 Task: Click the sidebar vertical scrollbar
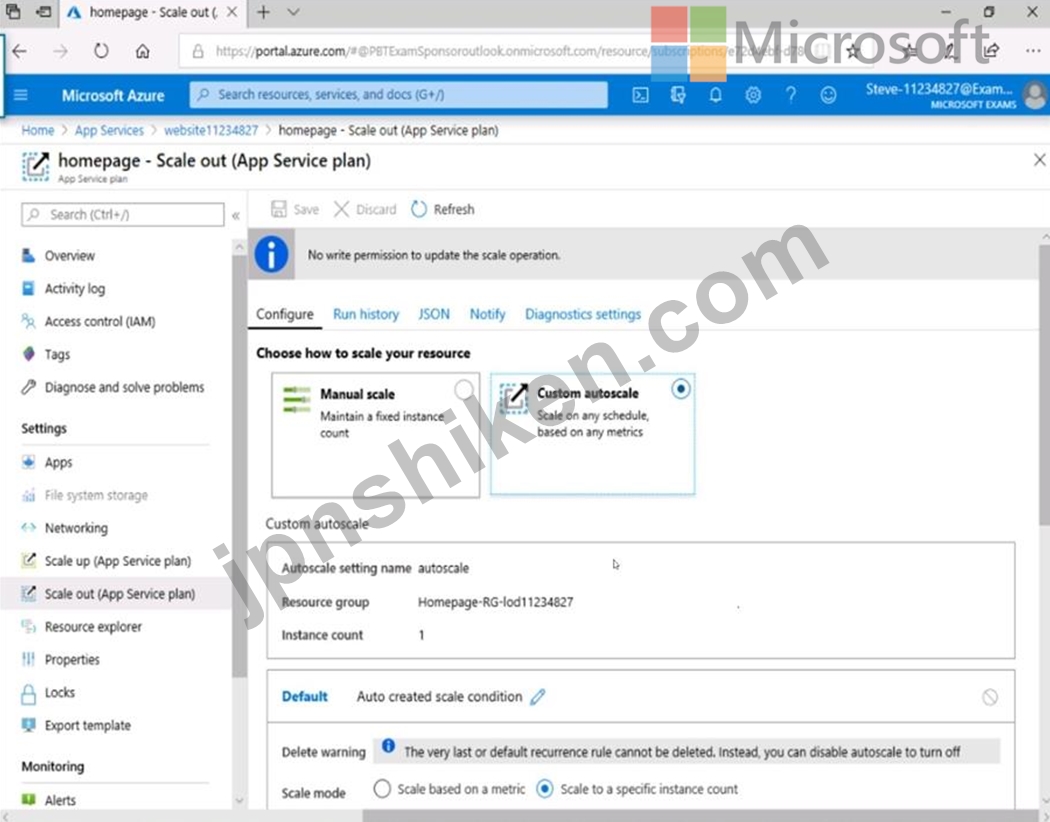pos(239,465)
